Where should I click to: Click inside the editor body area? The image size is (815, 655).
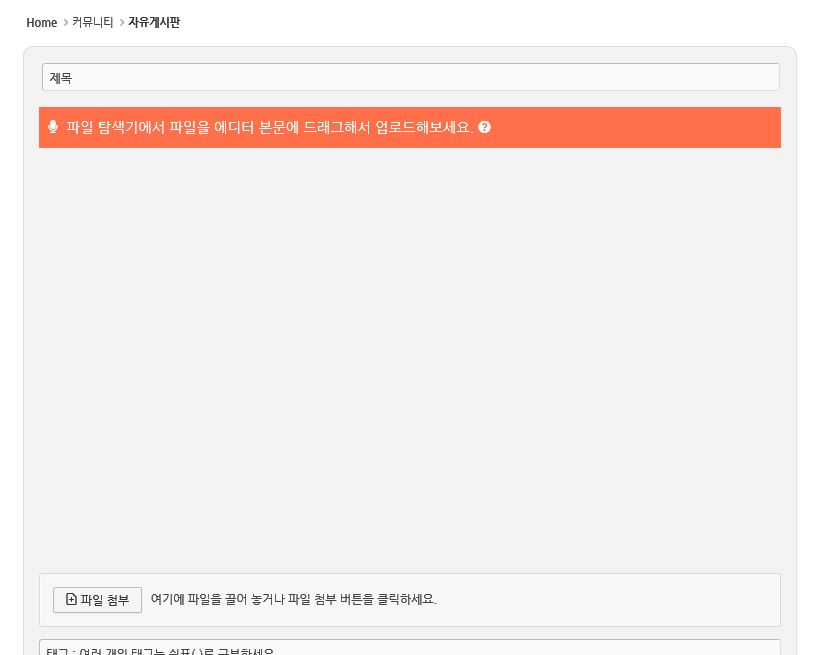(410, 359)
